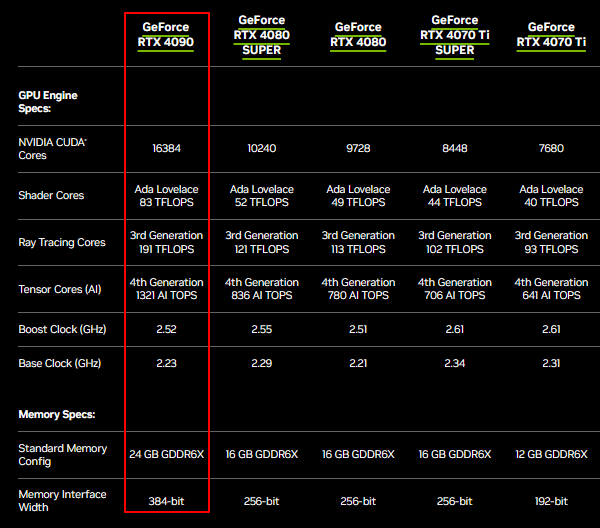
Task: Click the Boost Clock (GHz) row label
Action: pos(59,329)
